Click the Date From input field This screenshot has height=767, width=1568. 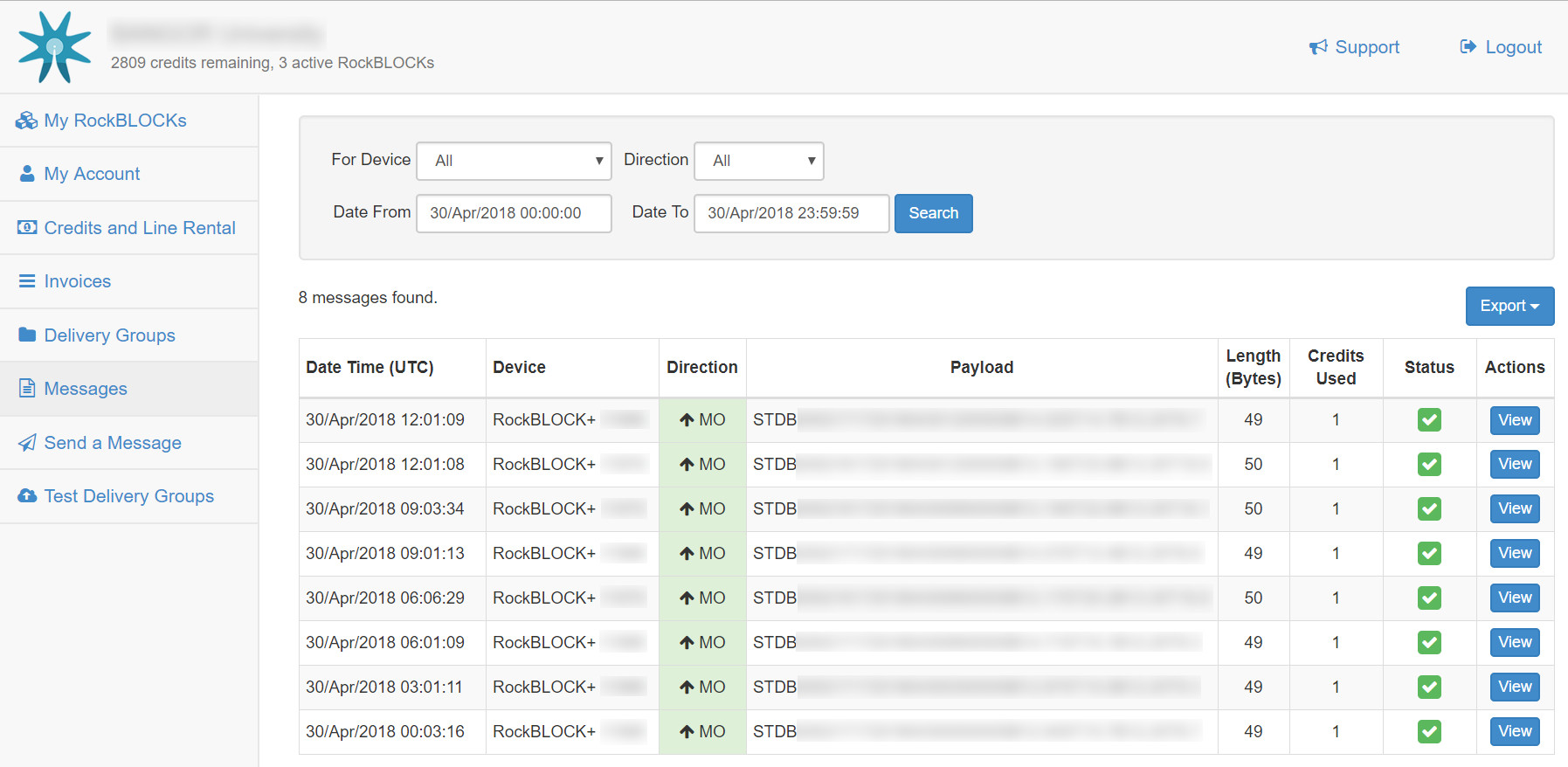click(x=514, y=213)
